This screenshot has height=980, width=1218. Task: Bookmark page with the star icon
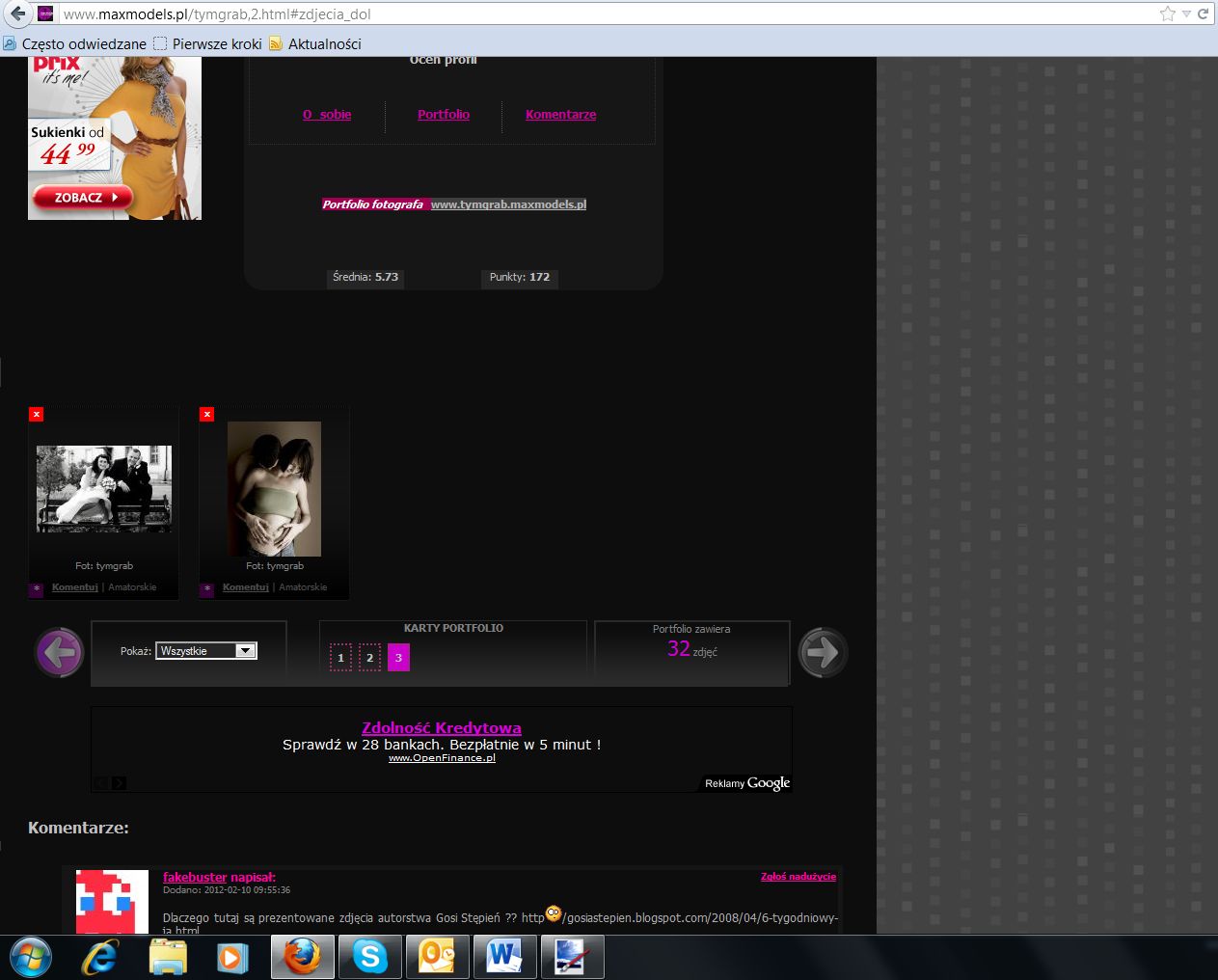pos(1168,14)
